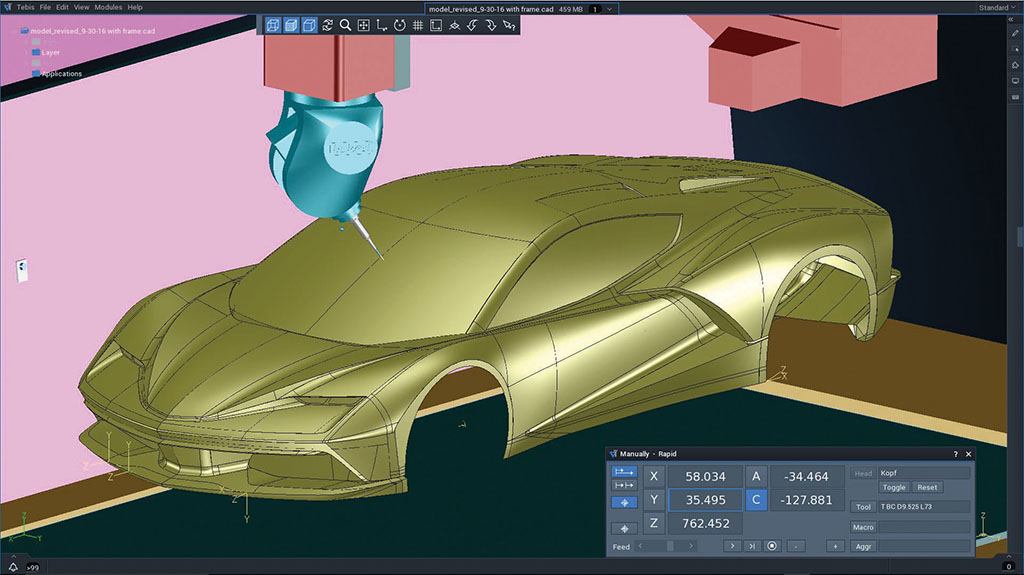The image size is (1024, 575).
Task: Activate the cursor question-mark help tool
Action: (509, 25)
